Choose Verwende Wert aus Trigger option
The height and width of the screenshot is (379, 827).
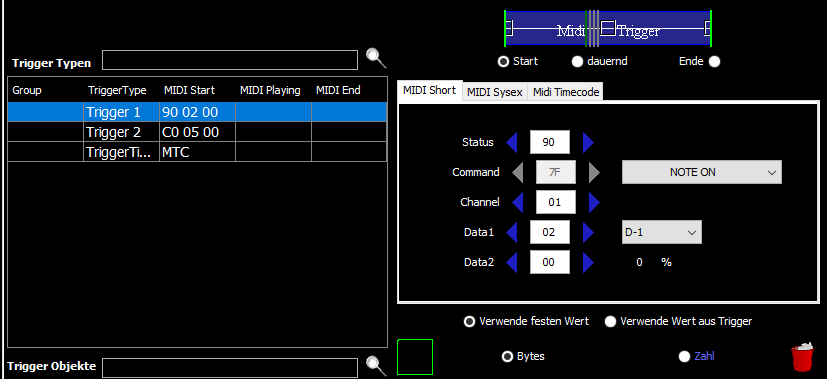pos(610,322)
